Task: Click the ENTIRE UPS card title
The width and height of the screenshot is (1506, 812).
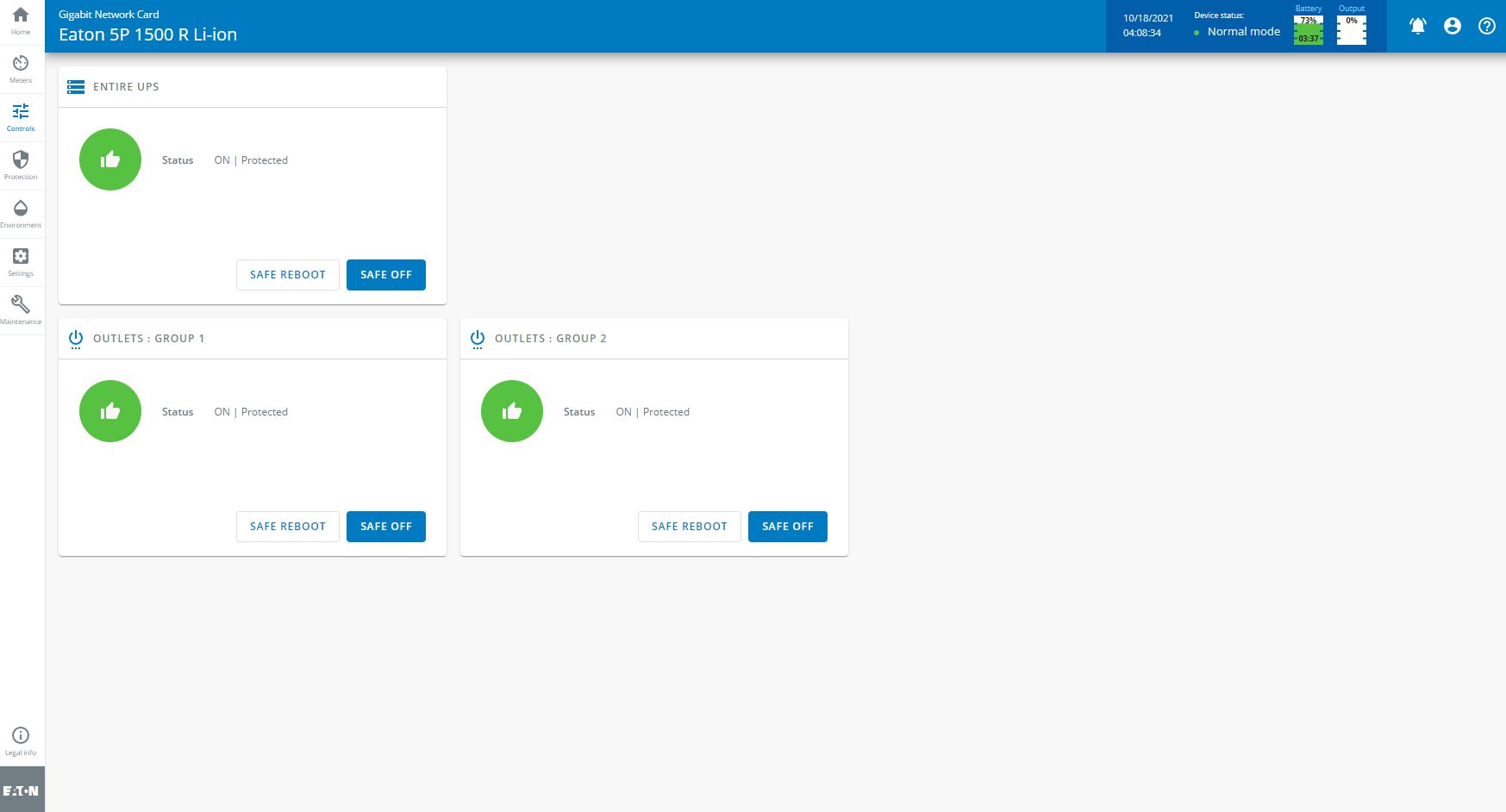Action: 126,87
